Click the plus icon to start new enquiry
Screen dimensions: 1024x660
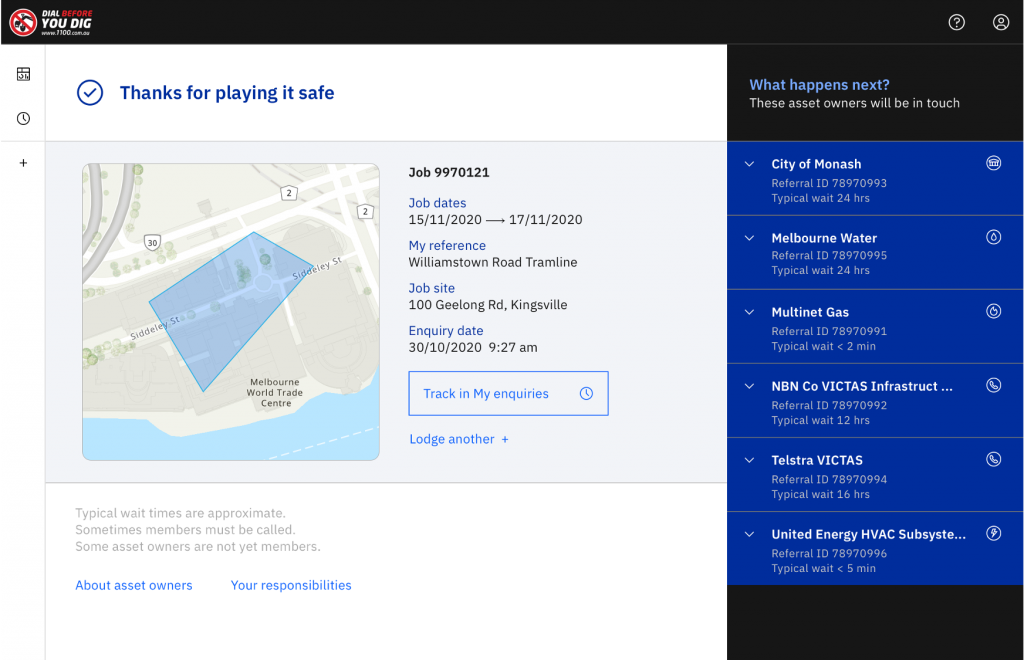tap(22, 162)
